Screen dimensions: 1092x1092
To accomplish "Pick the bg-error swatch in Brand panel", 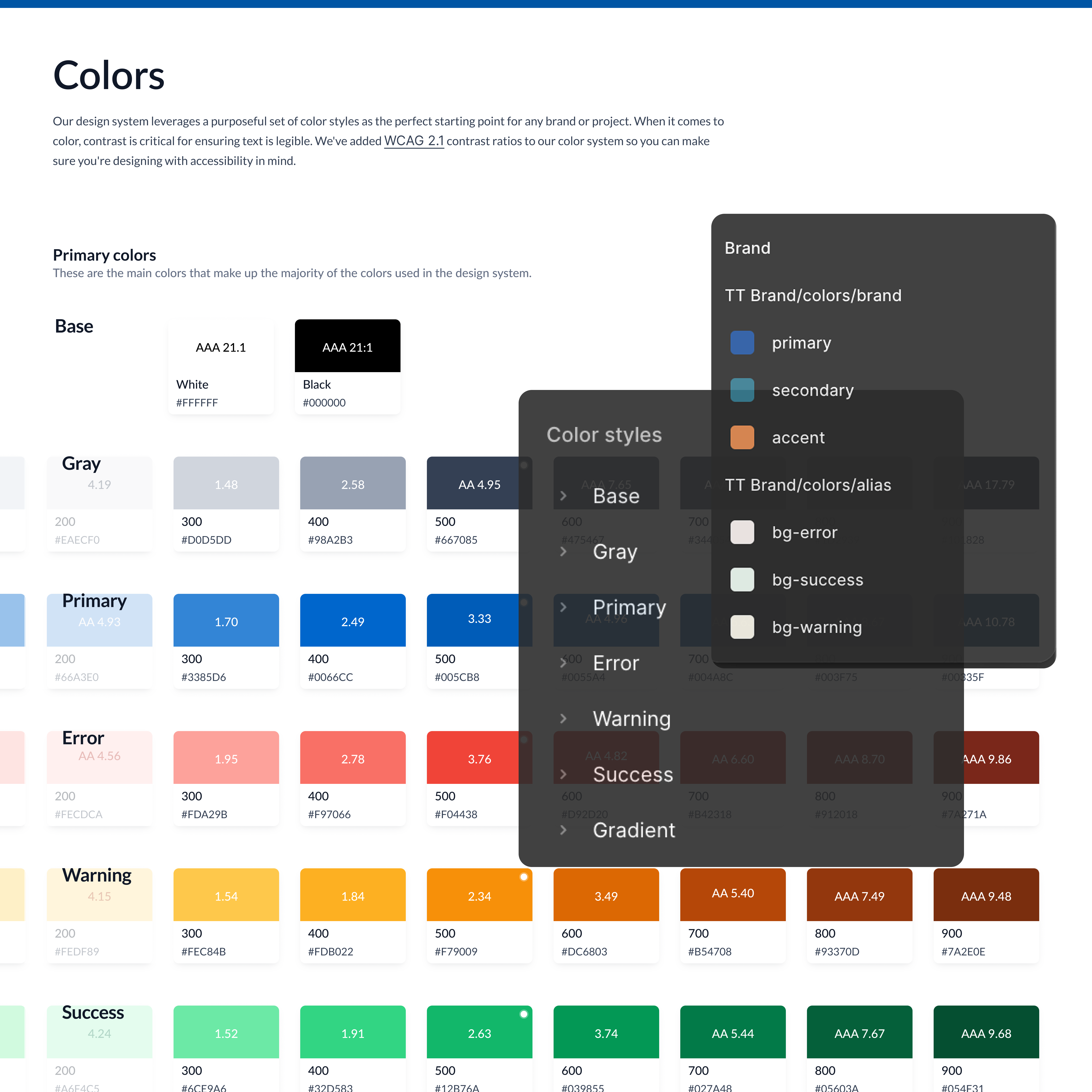I will 742,532.
